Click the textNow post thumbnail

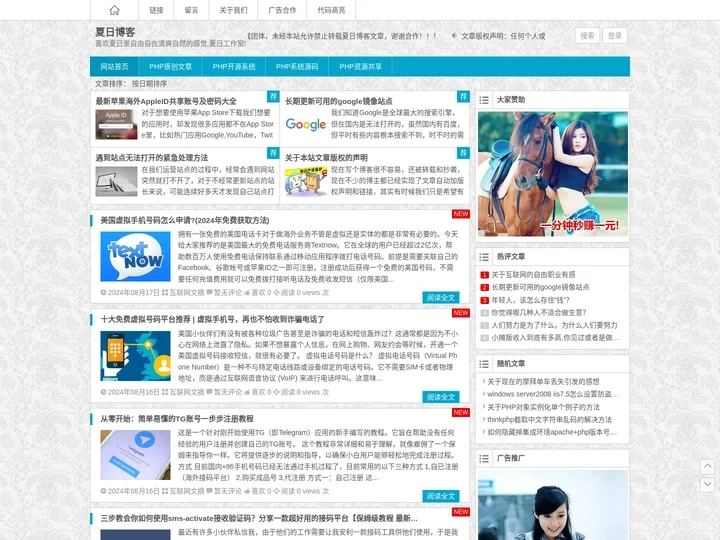135,257
